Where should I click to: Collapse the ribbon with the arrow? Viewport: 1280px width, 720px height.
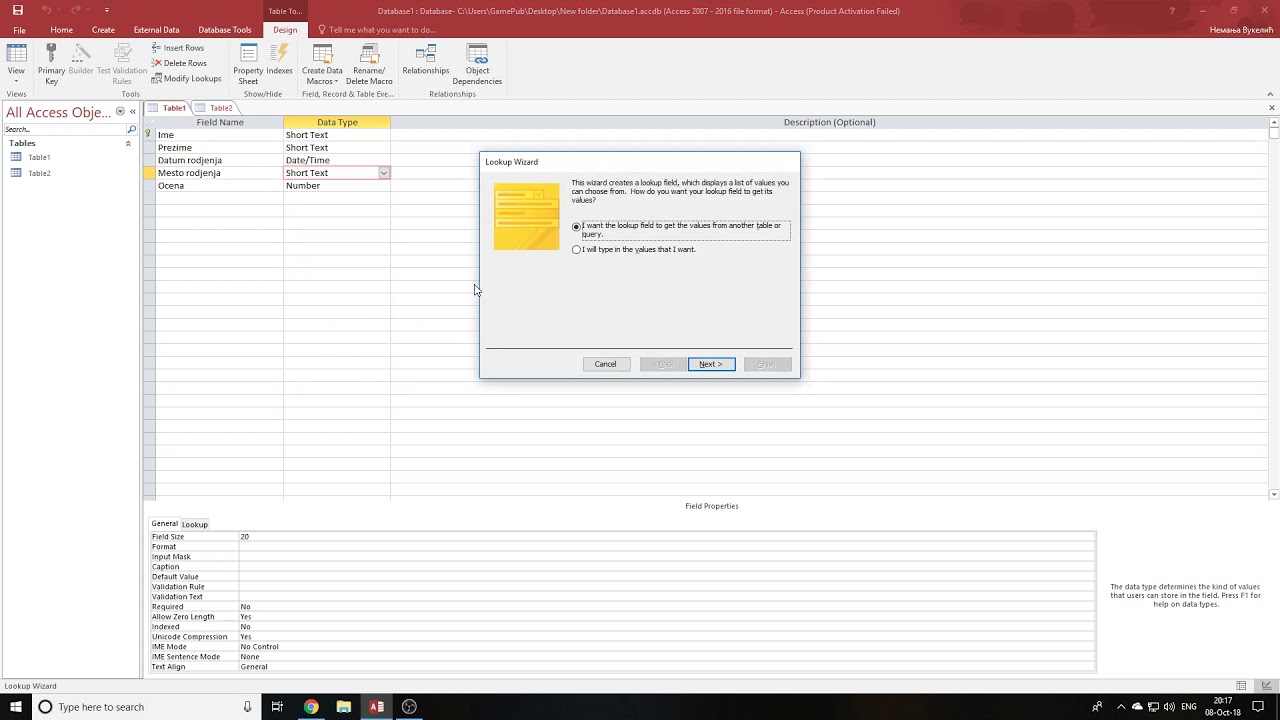(1270, 94)
